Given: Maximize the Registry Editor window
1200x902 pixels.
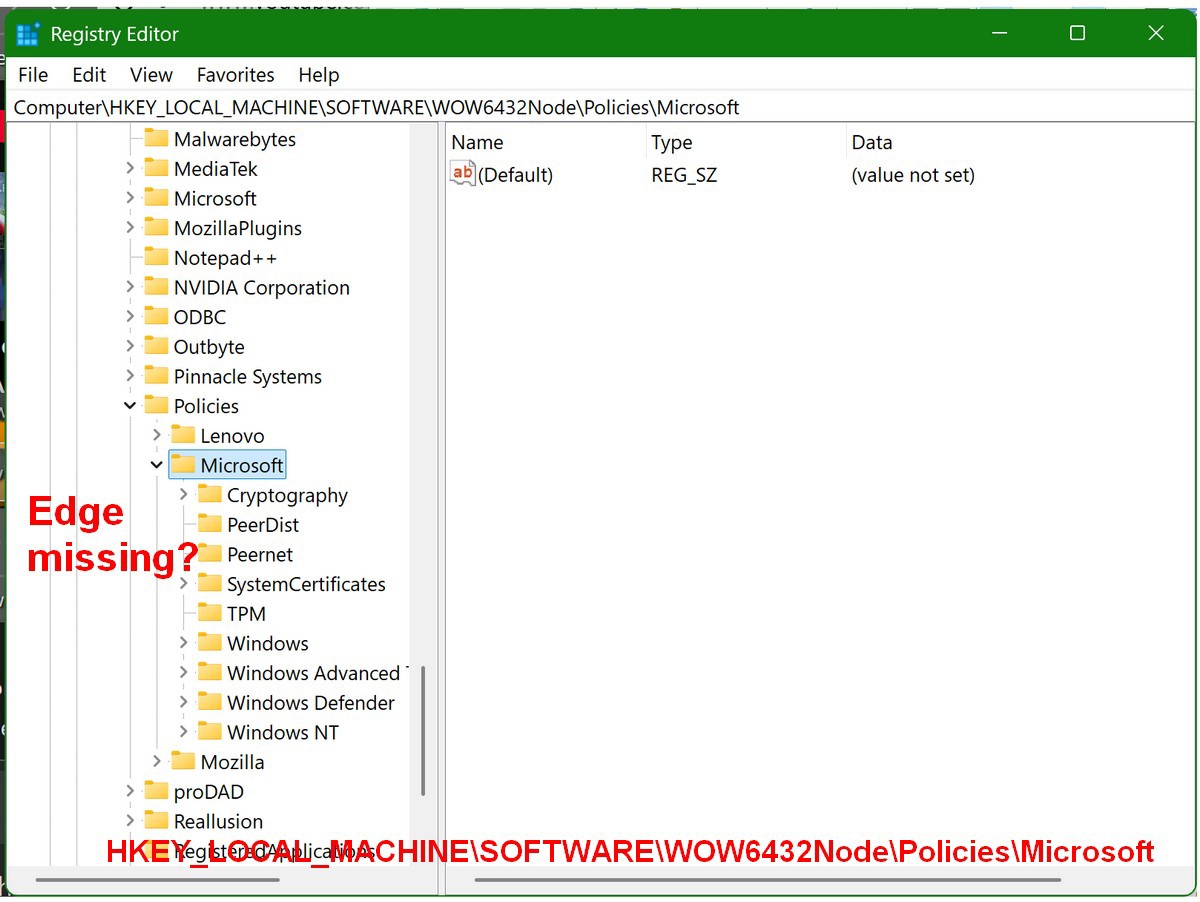Looking at the screenshot, I should click(1077, 34).
